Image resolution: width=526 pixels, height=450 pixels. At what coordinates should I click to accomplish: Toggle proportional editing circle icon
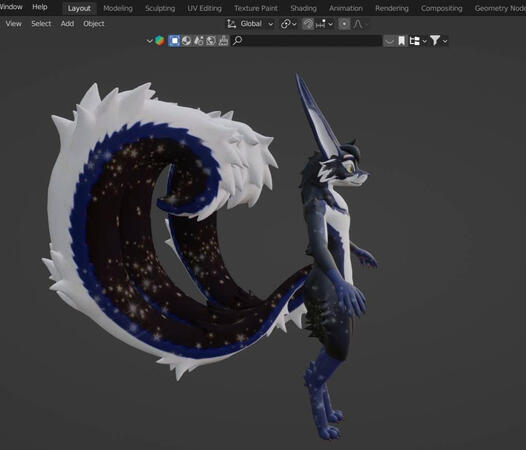pos(344,24)
